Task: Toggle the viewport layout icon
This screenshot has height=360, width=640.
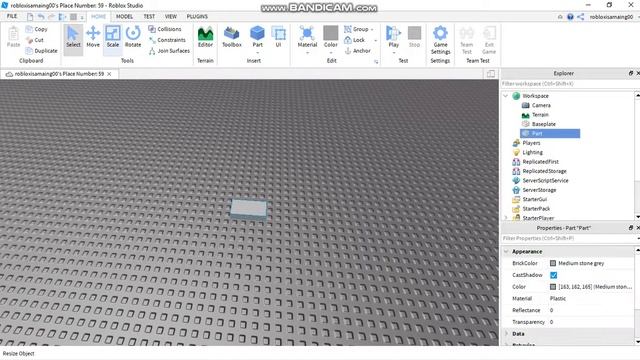Action: click(x=491, y=74)
